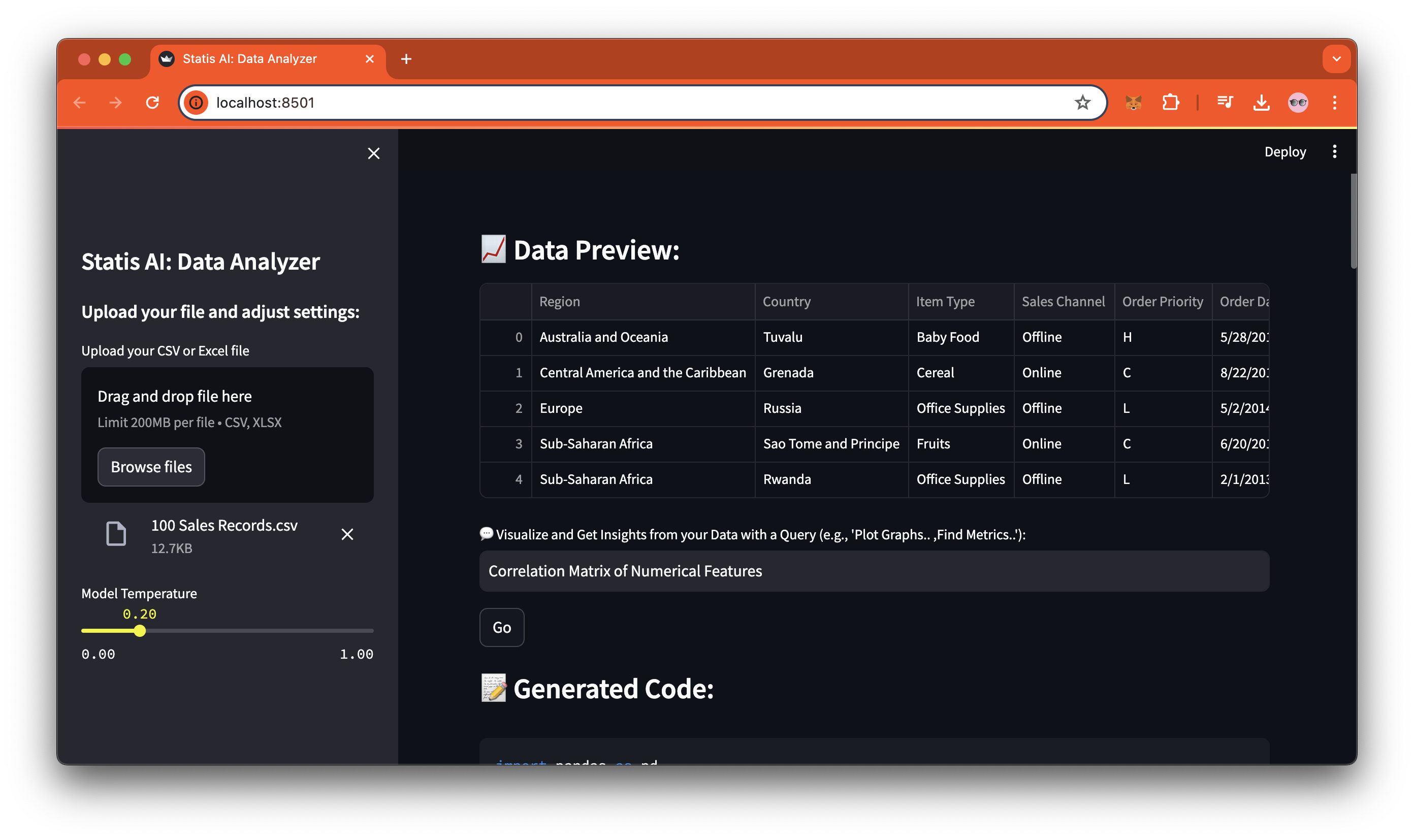The height and width of the screenshot is (840, 1414).
Task: Close the Streamlit sidebar panel
Action: 374,153
